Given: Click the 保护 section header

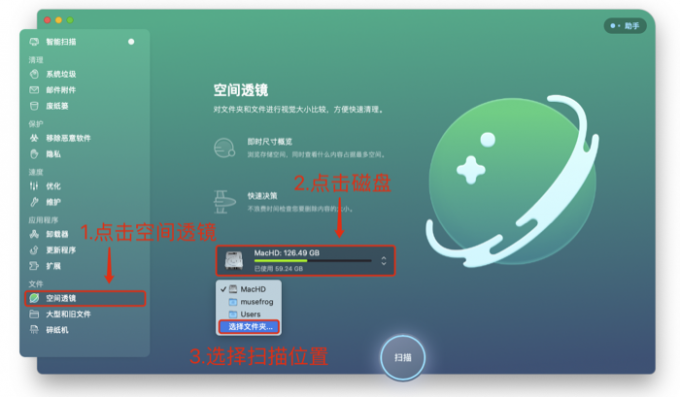Looking at the screenshot, I should [x=36, y=124].
